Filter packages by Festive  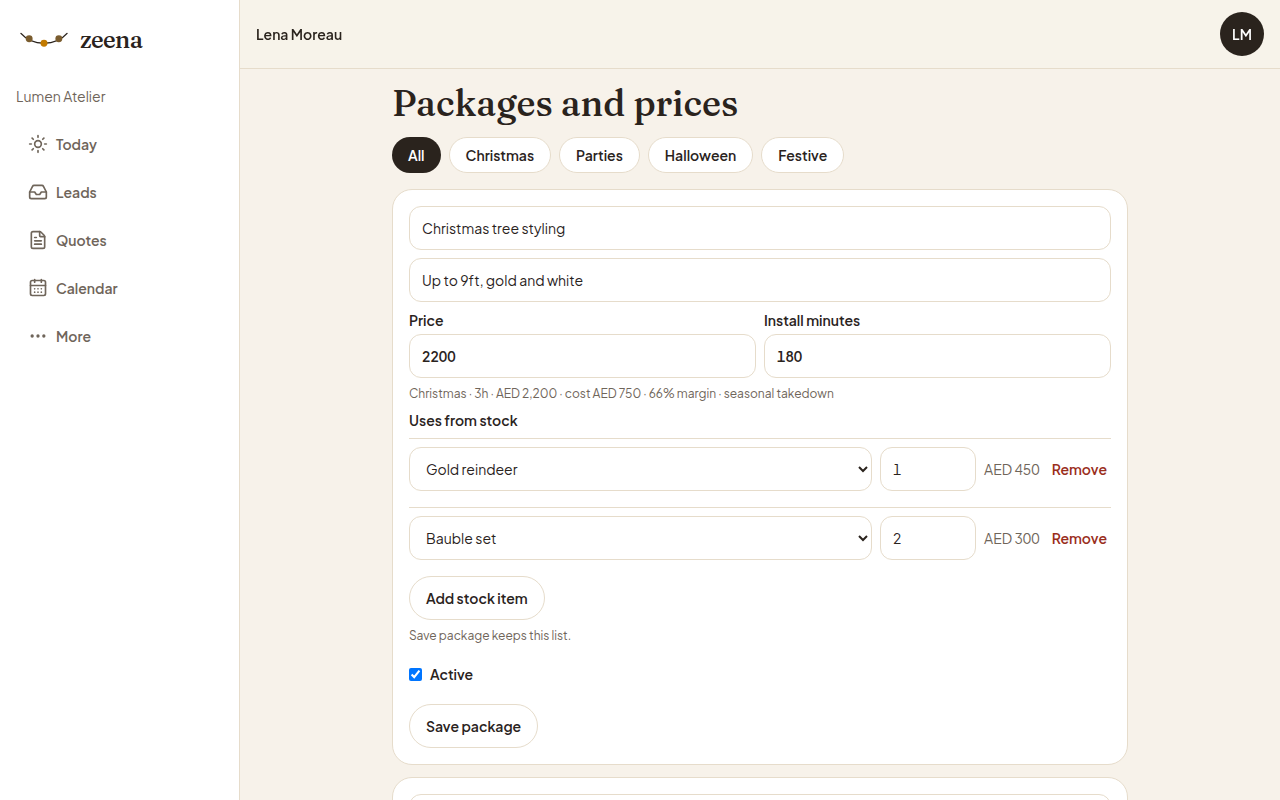tap(802, 155)
